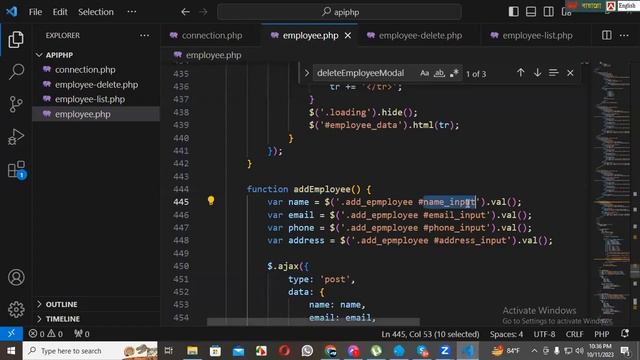
Task: Open employee-list.php in the explorer tree
Action: [x=90, y=99]
